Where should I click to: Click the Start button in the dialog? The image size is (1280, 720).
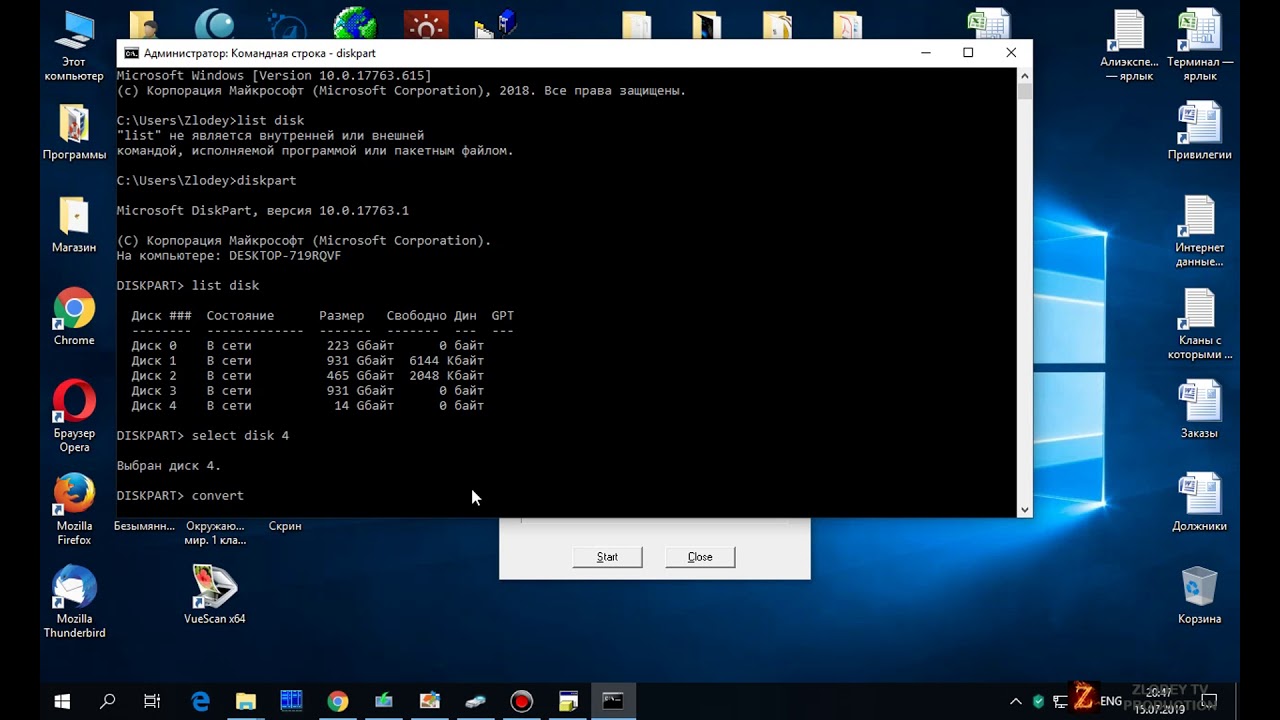607,557
